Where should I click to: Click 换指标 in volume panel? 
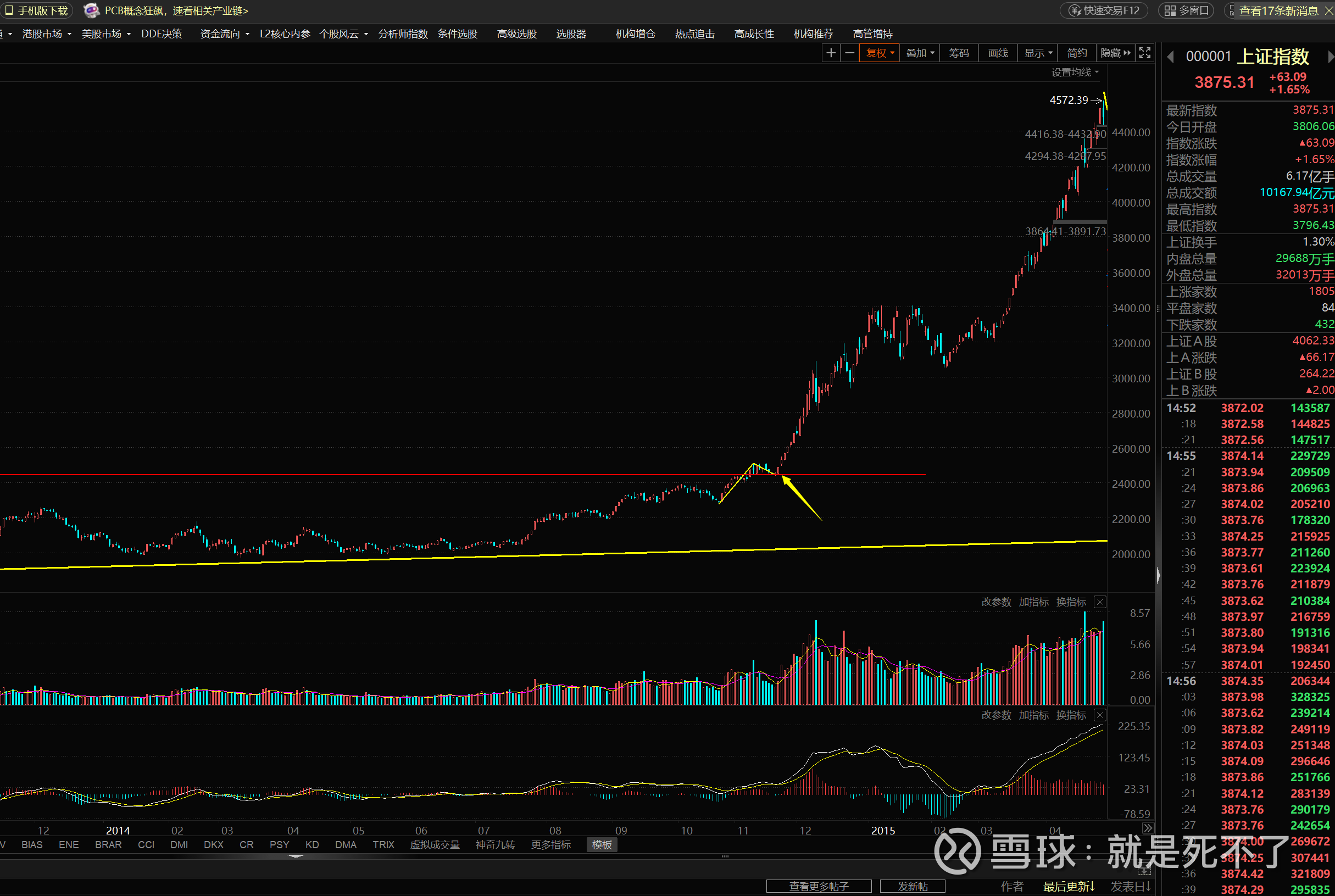(x=1070, y=602)
